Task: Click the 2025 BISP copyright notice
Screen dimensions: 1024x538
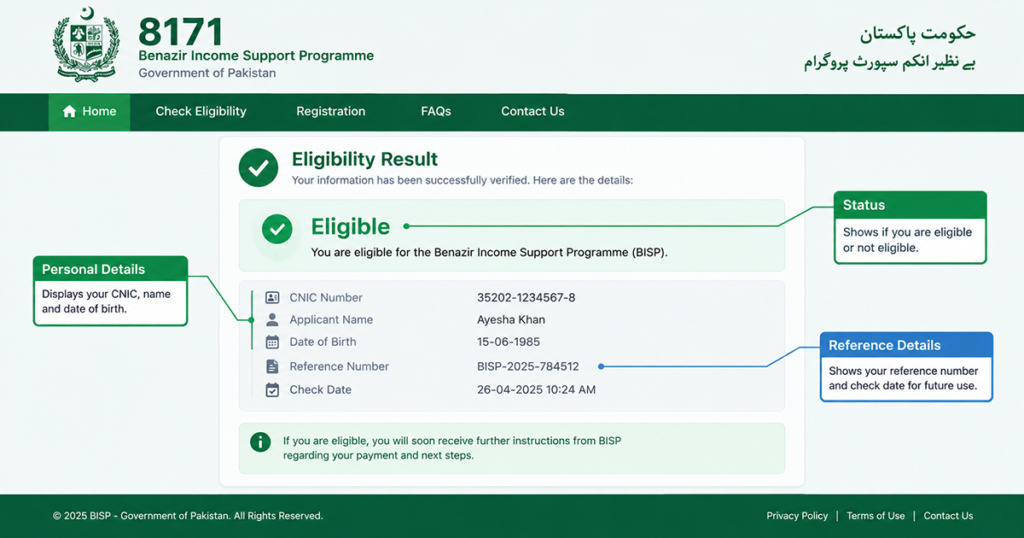Action: (x=187, y=516)
